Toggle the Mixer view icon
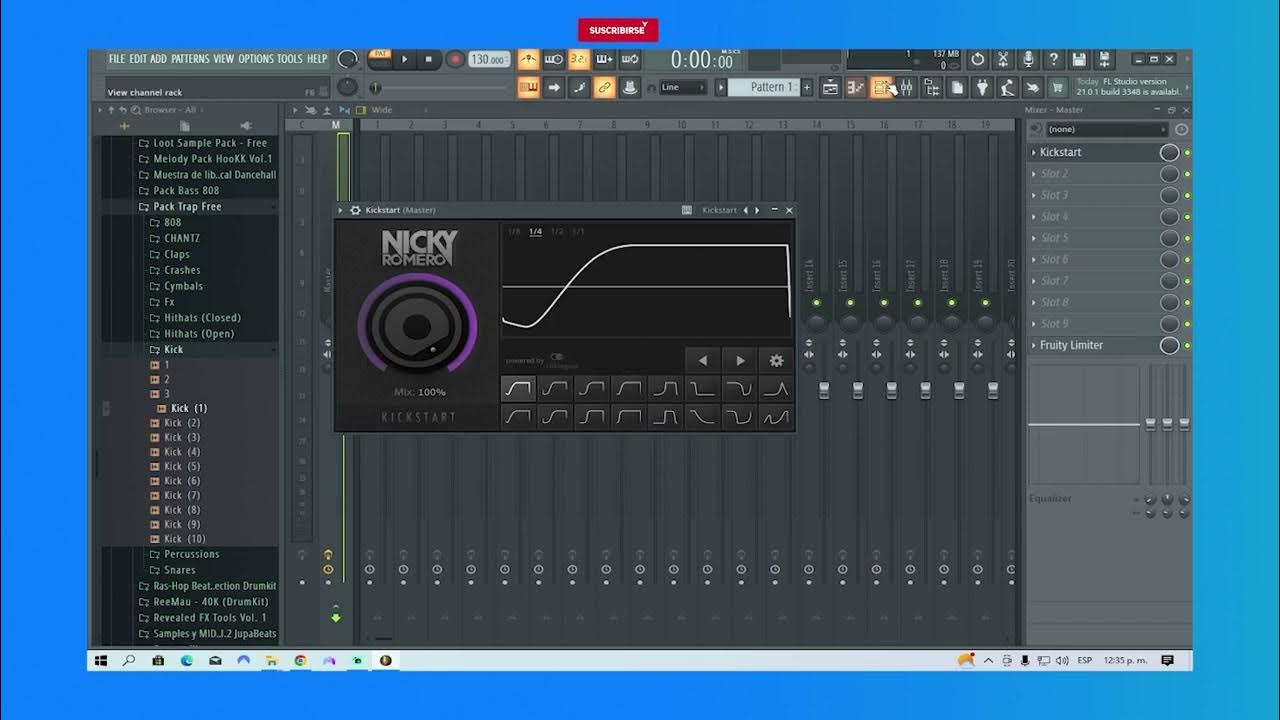The height and width of the screenshot is (720, 1280). 906,88
